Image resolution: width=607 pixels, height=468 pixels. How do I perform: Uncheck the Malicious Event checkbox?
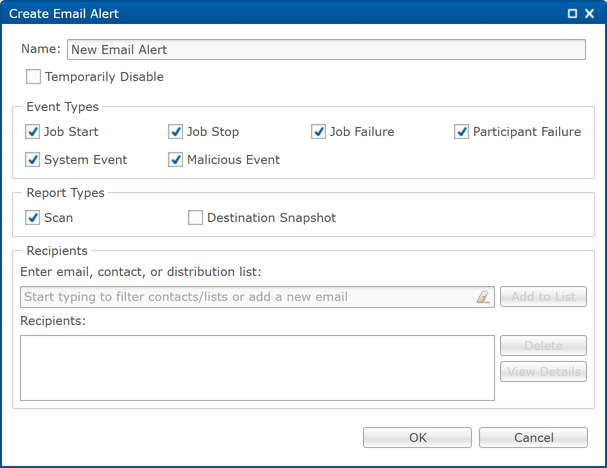[x=175, y=159]
